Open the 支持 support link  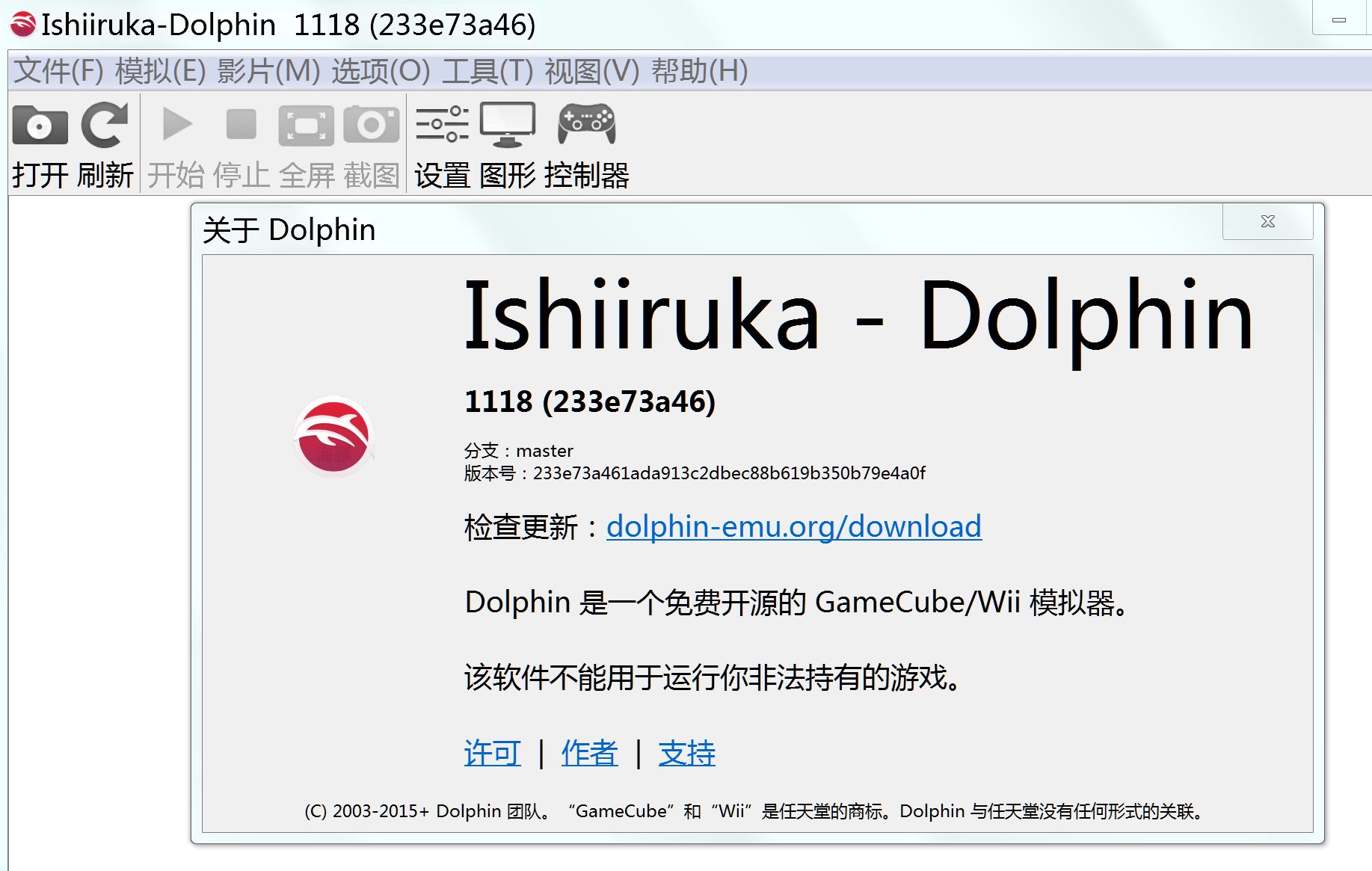686,753
